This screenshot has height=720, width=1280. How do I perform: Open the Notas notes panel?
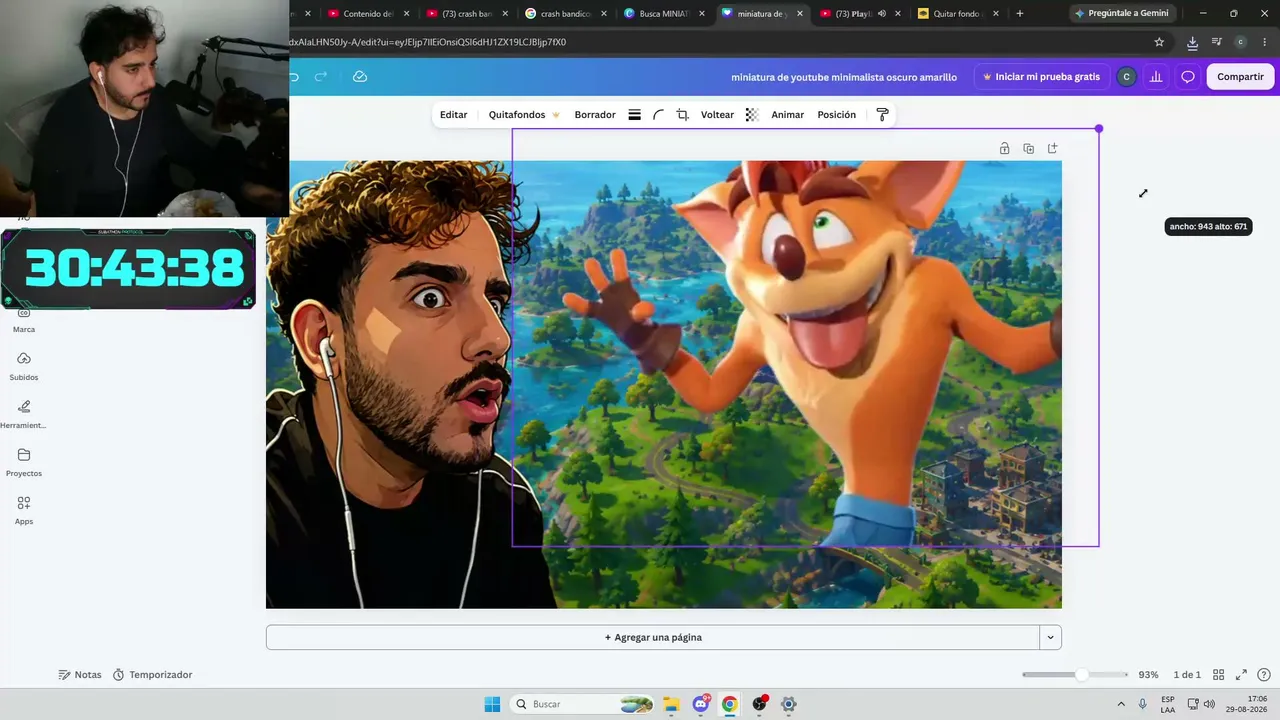pos(80,675)
